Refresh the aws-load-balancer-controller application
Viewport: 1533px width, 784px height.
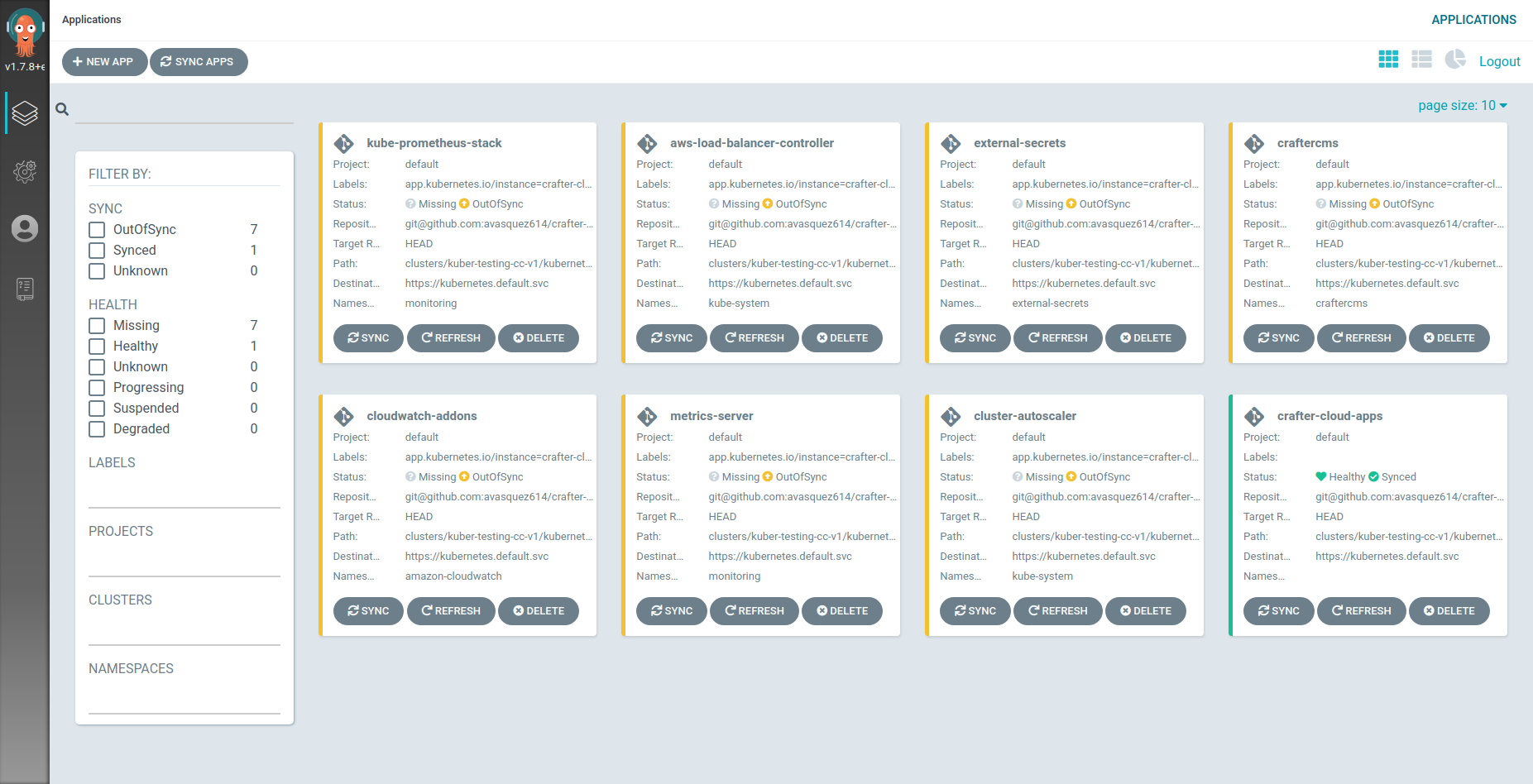[x=755, y=338]
